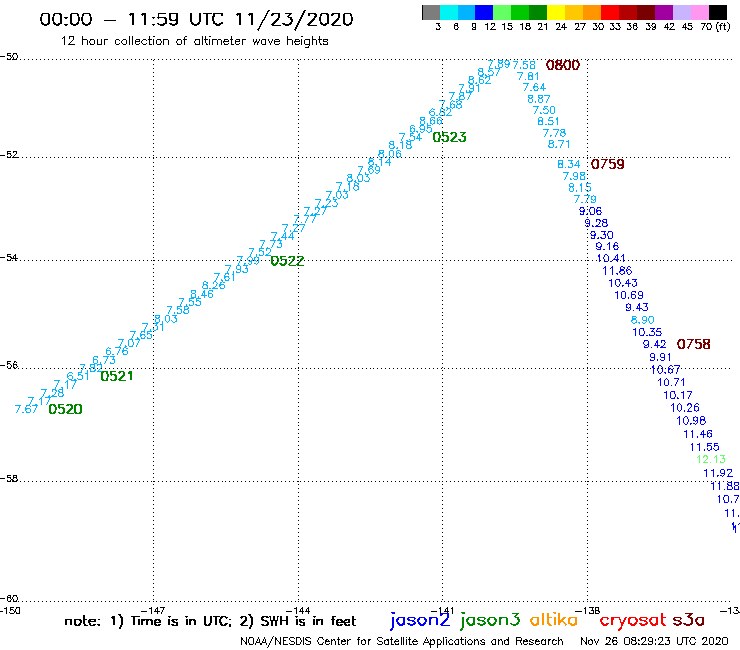Click the -58 latitude axis label
This screenshot has width=740, height=650.
click(9, 479)
